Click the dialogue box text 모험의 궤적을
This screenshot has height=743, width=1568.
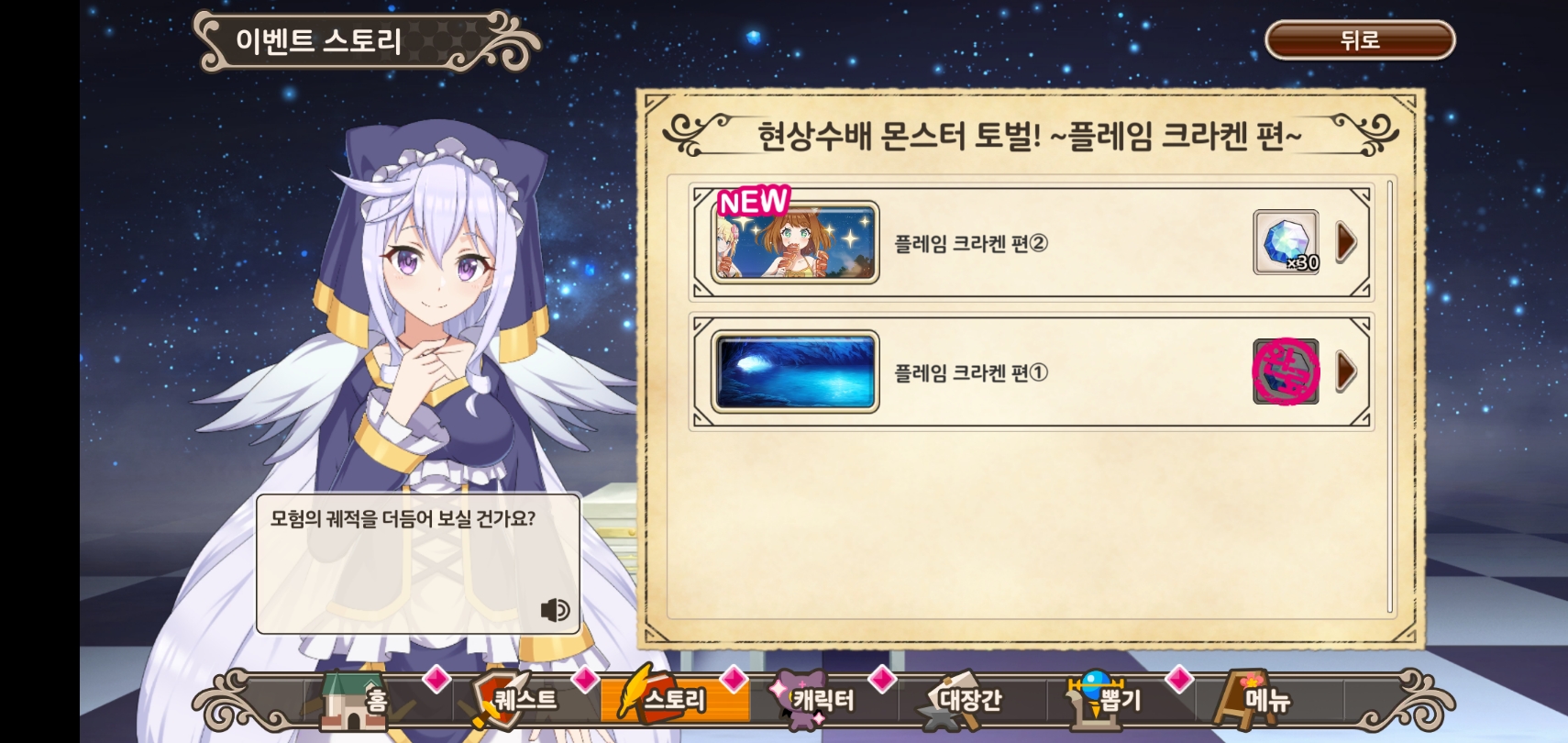coord(324,519)
